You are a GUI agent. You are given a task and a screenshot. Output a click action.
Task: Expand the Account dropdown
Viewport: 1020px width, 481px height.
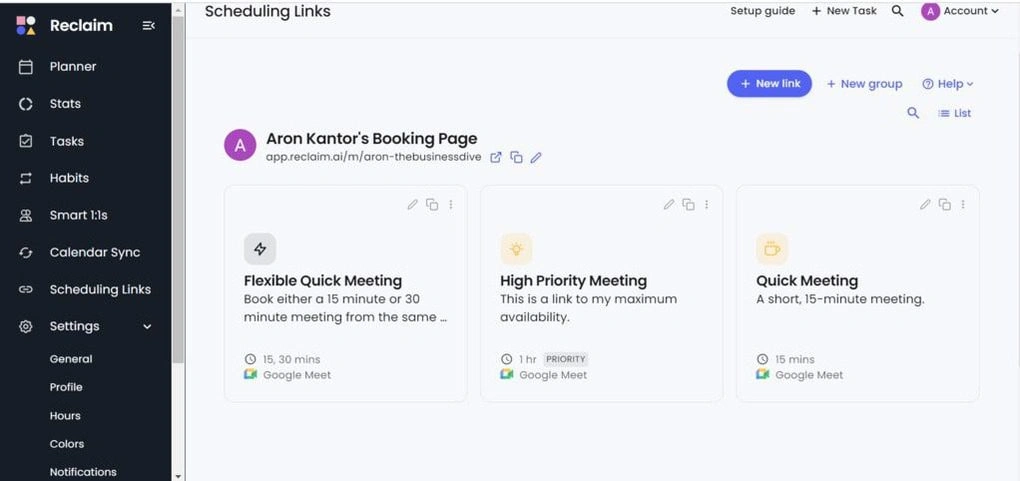click(960, 11)
